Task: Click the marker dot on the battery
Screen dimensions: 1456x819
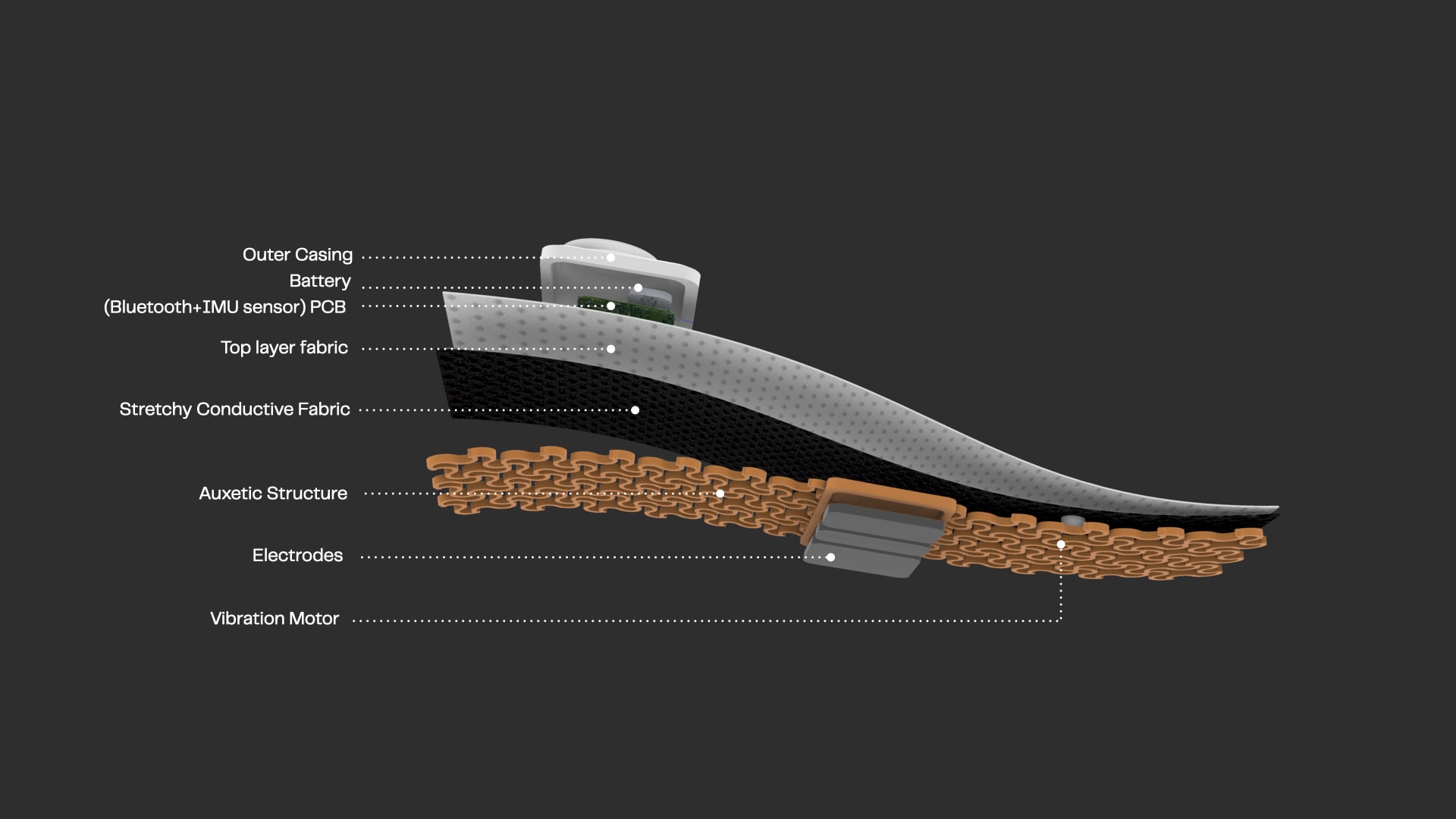Action: tap(638, 288)
